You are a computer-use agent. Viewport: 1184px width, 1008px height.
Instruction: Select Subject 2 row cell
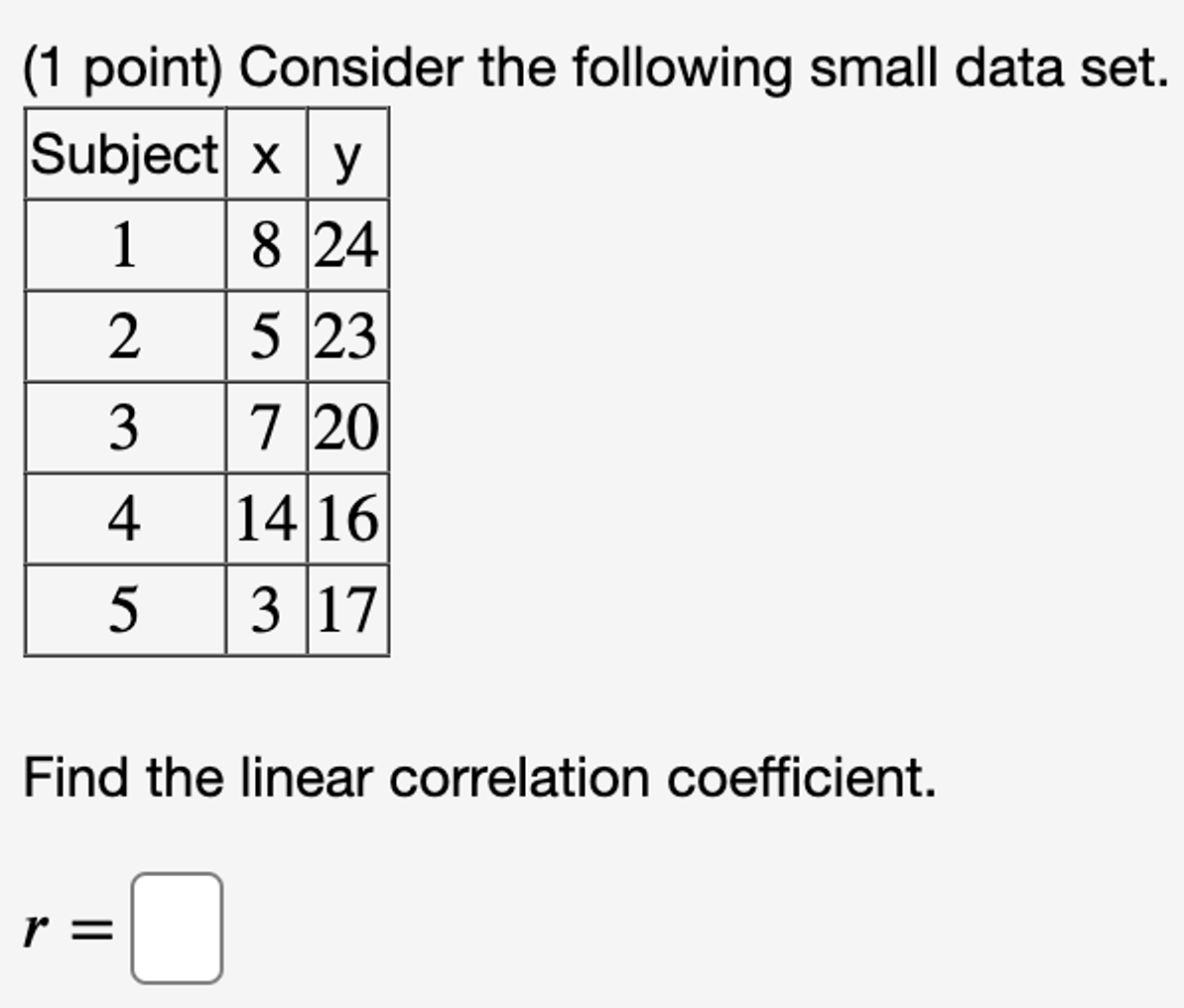pos(126,334)
